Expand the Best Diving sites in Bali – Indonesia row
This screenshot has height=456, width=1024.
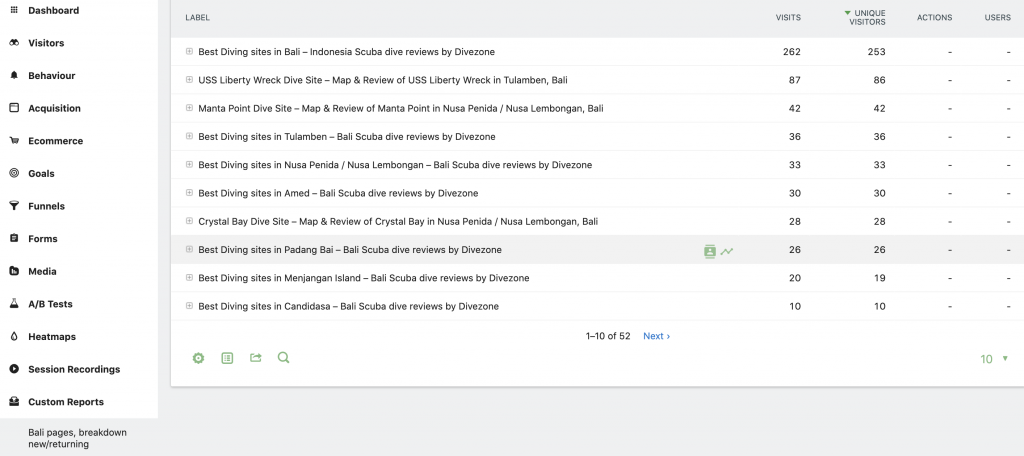click(x=189, y=52)
